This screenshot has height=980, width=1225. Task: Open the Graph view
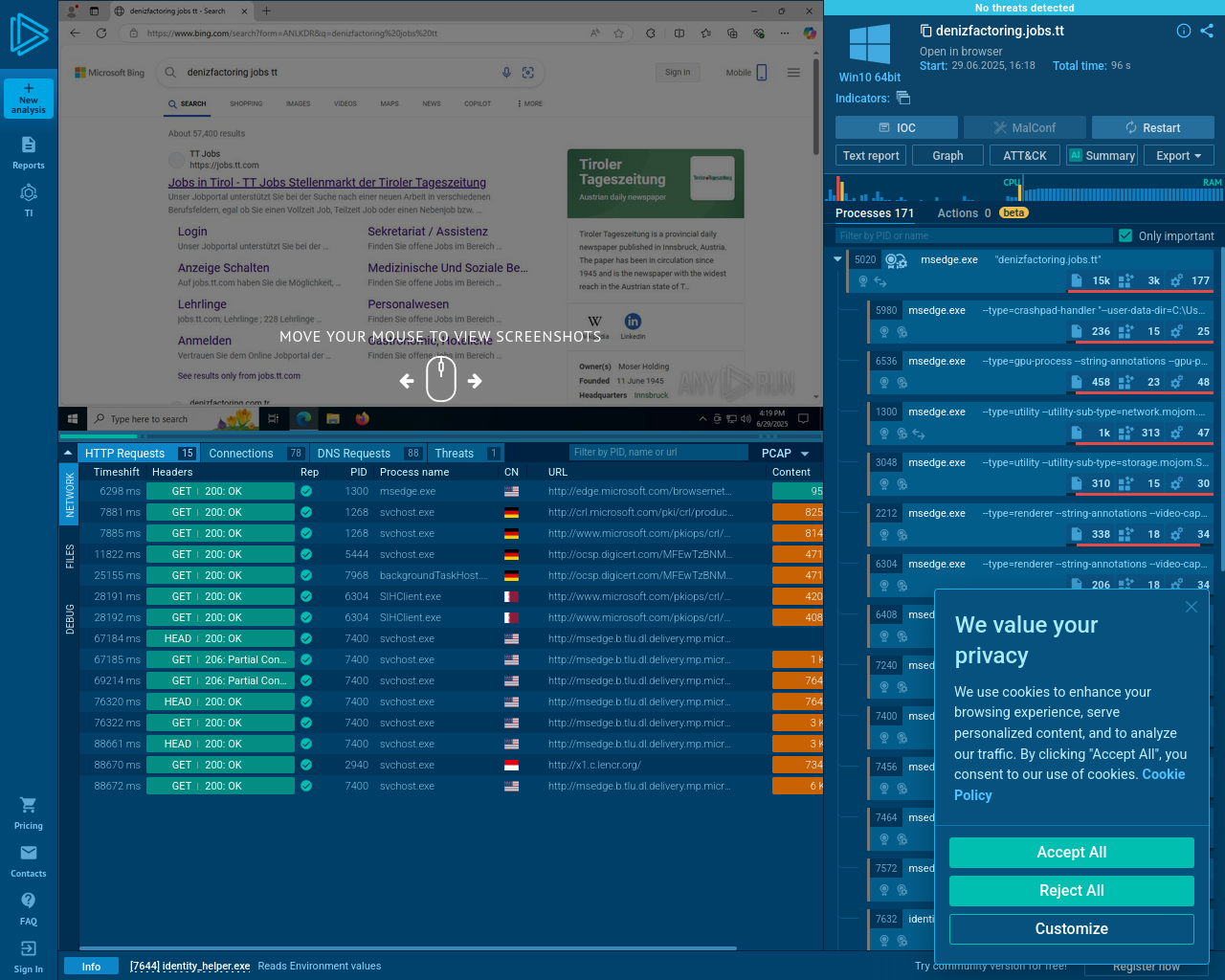click(947, 155)
